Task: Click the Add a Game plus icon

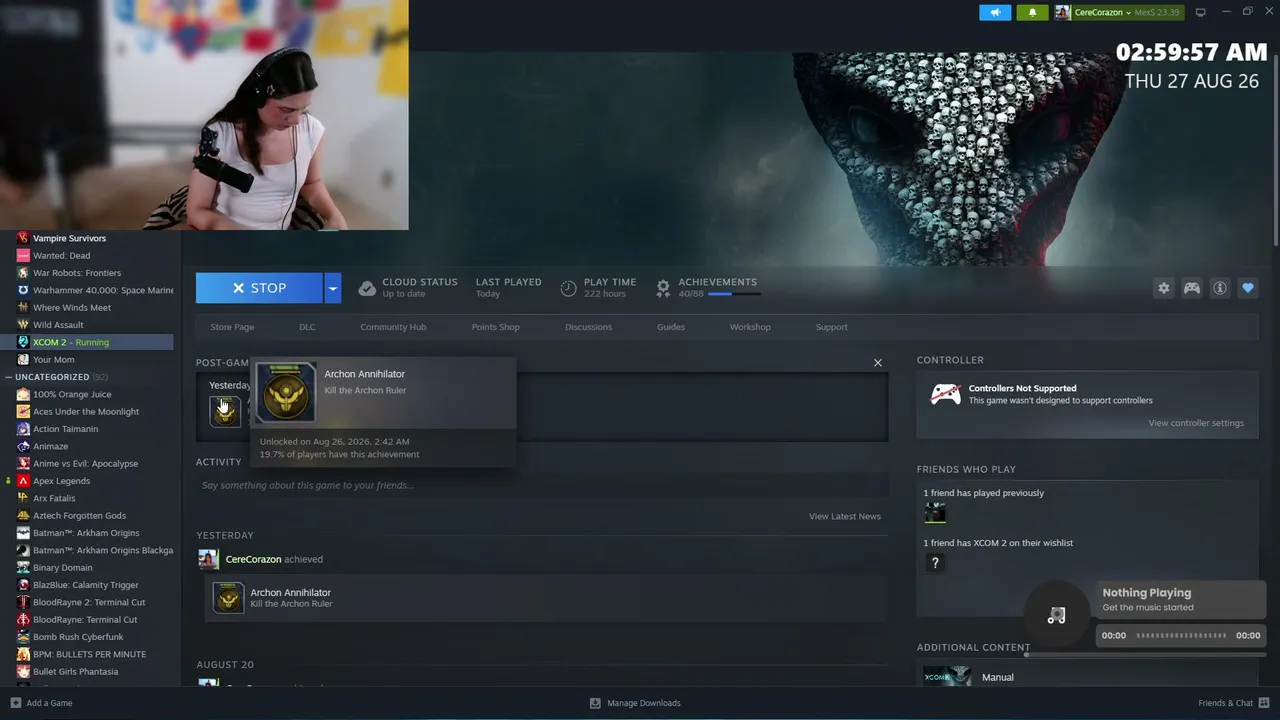Action: point(15,703)
